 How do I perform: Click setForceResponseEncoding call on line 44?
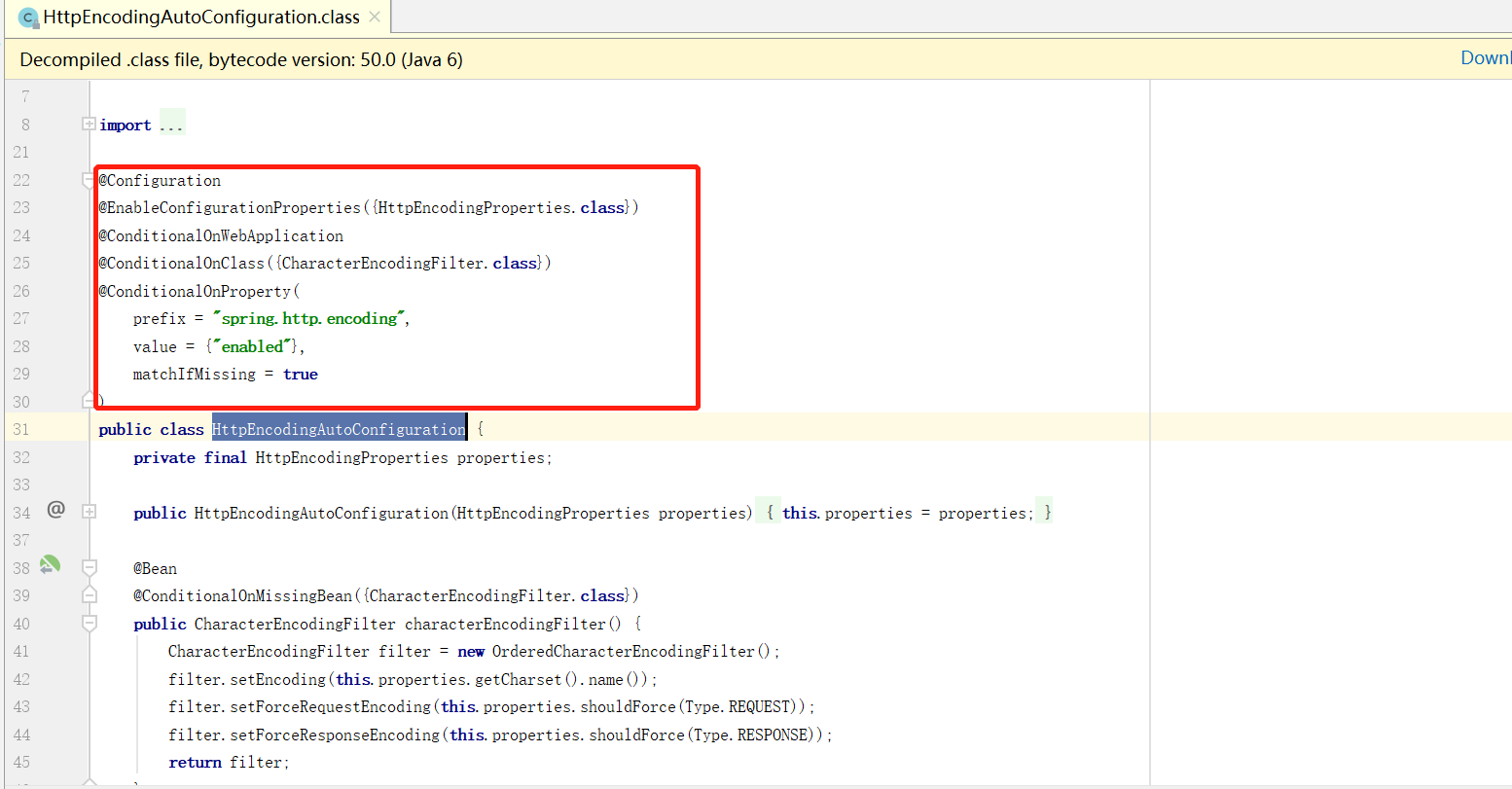pos(500,735)
